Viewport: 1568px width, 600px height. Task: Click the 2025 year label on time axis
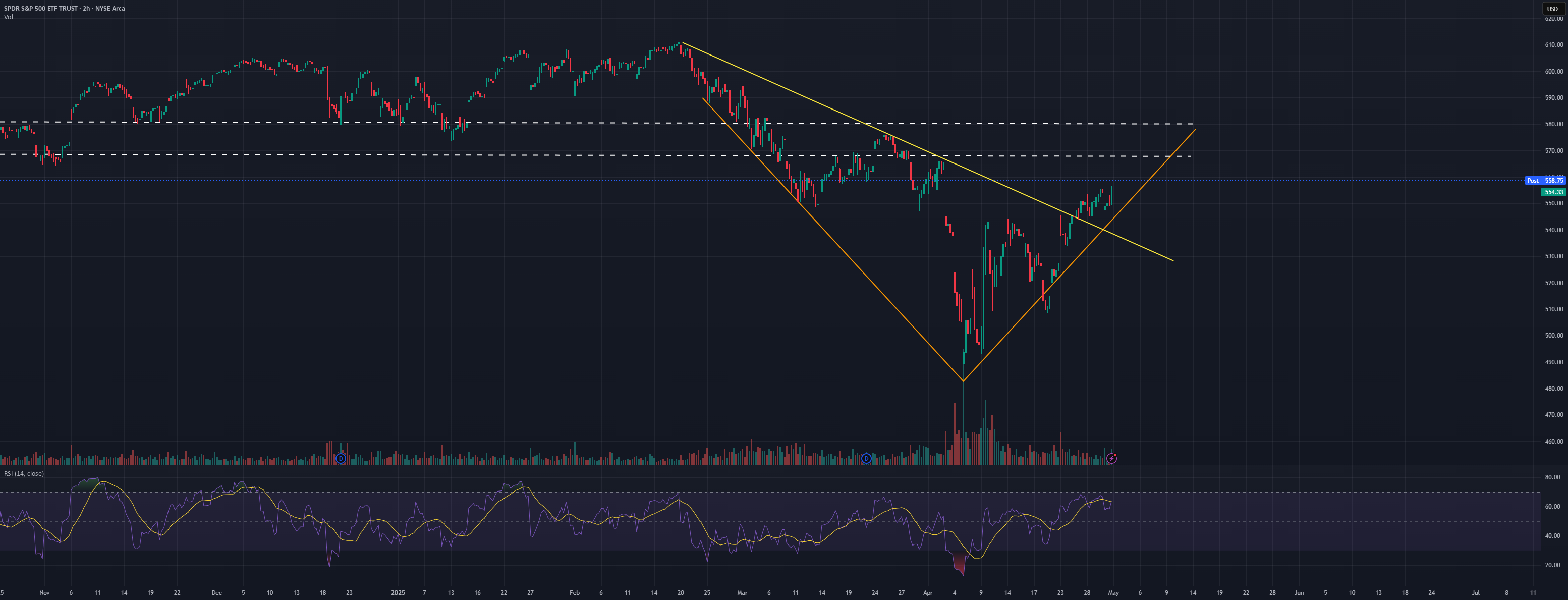(398, 592)
